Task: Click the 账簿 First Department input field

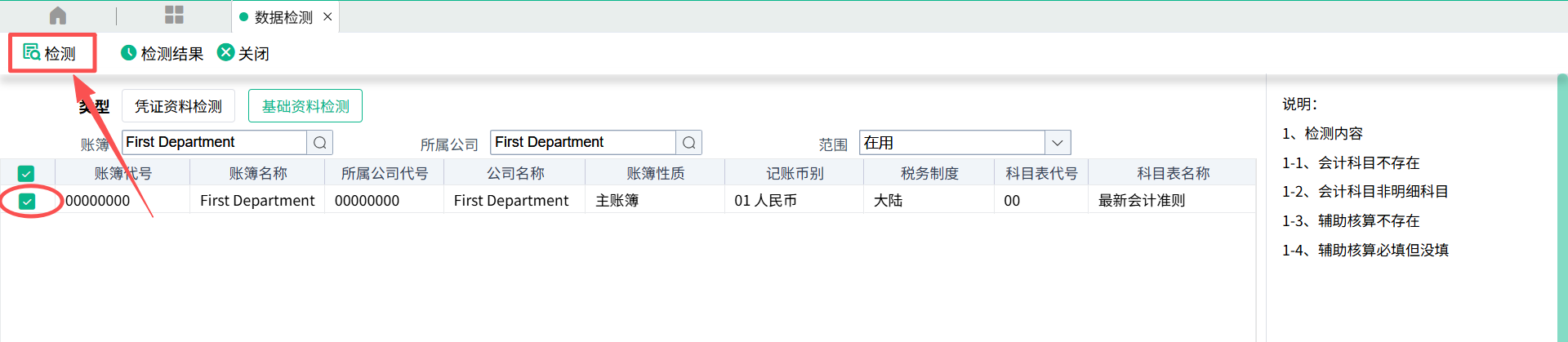Action: (x=214, y=143)
